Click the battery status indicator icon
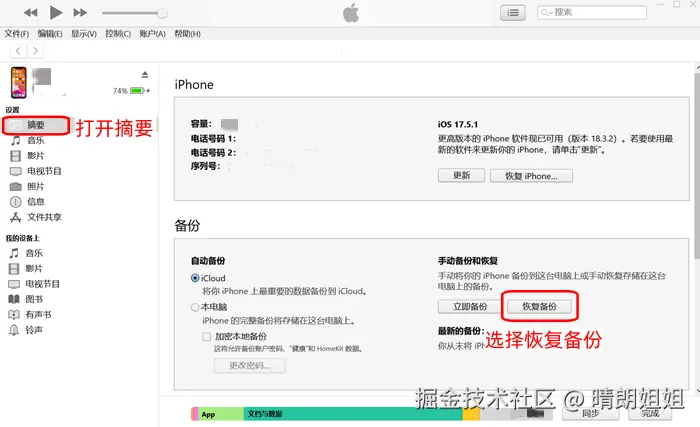 tap(138, 91)
